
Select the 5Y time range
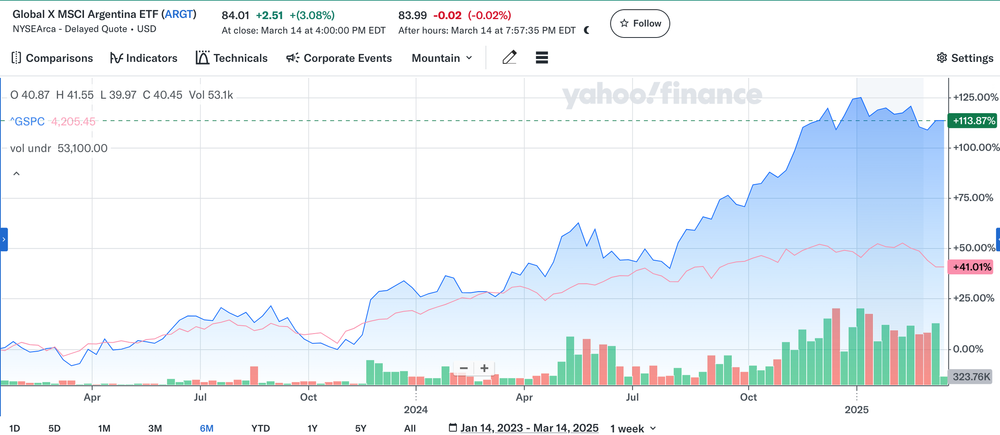(x=361, y=428)
